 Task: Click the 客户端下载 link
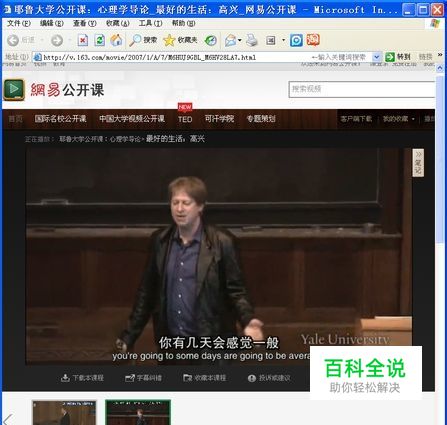point(356,119)
